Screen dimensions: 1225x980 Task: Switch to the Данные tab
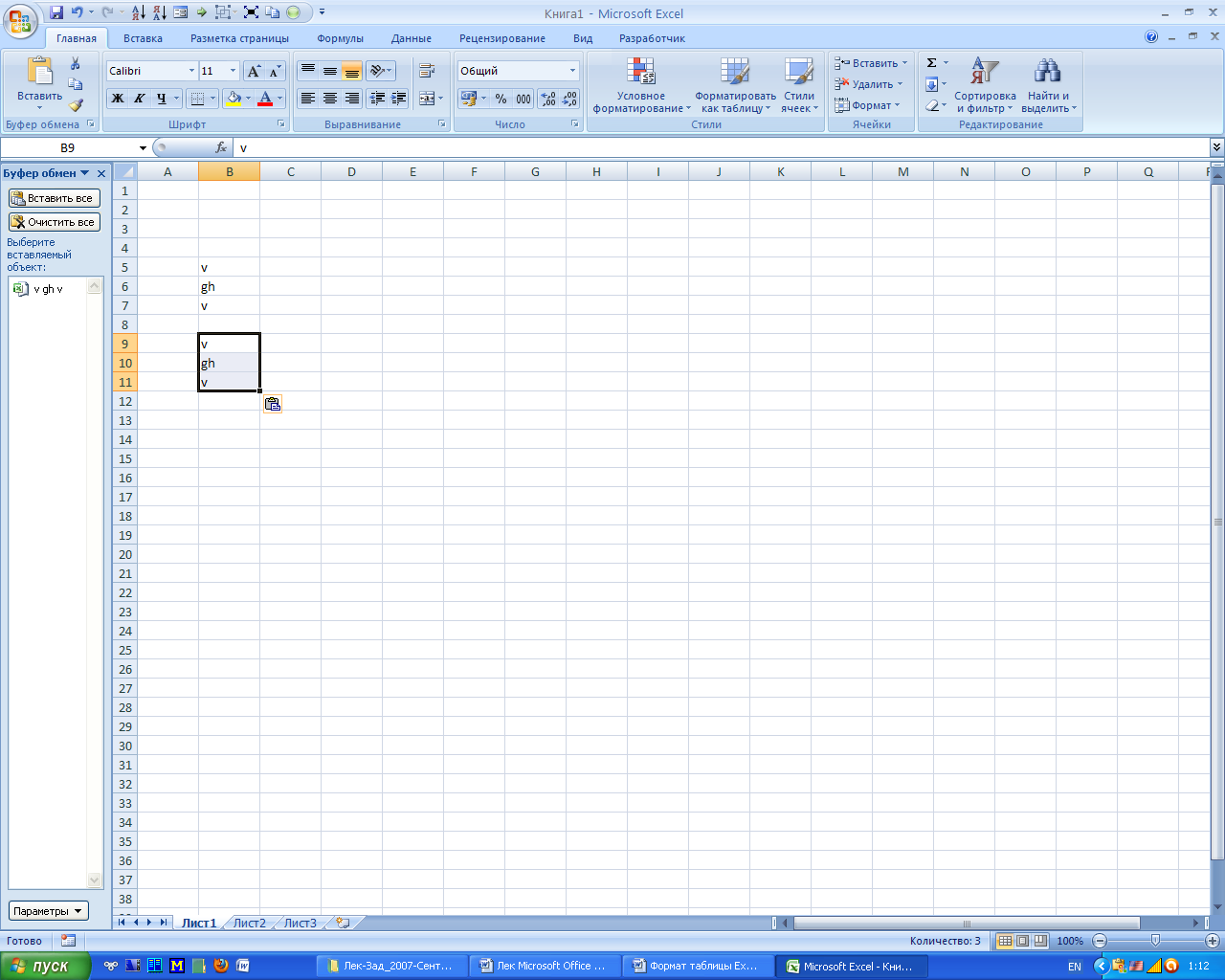(411, 38)
